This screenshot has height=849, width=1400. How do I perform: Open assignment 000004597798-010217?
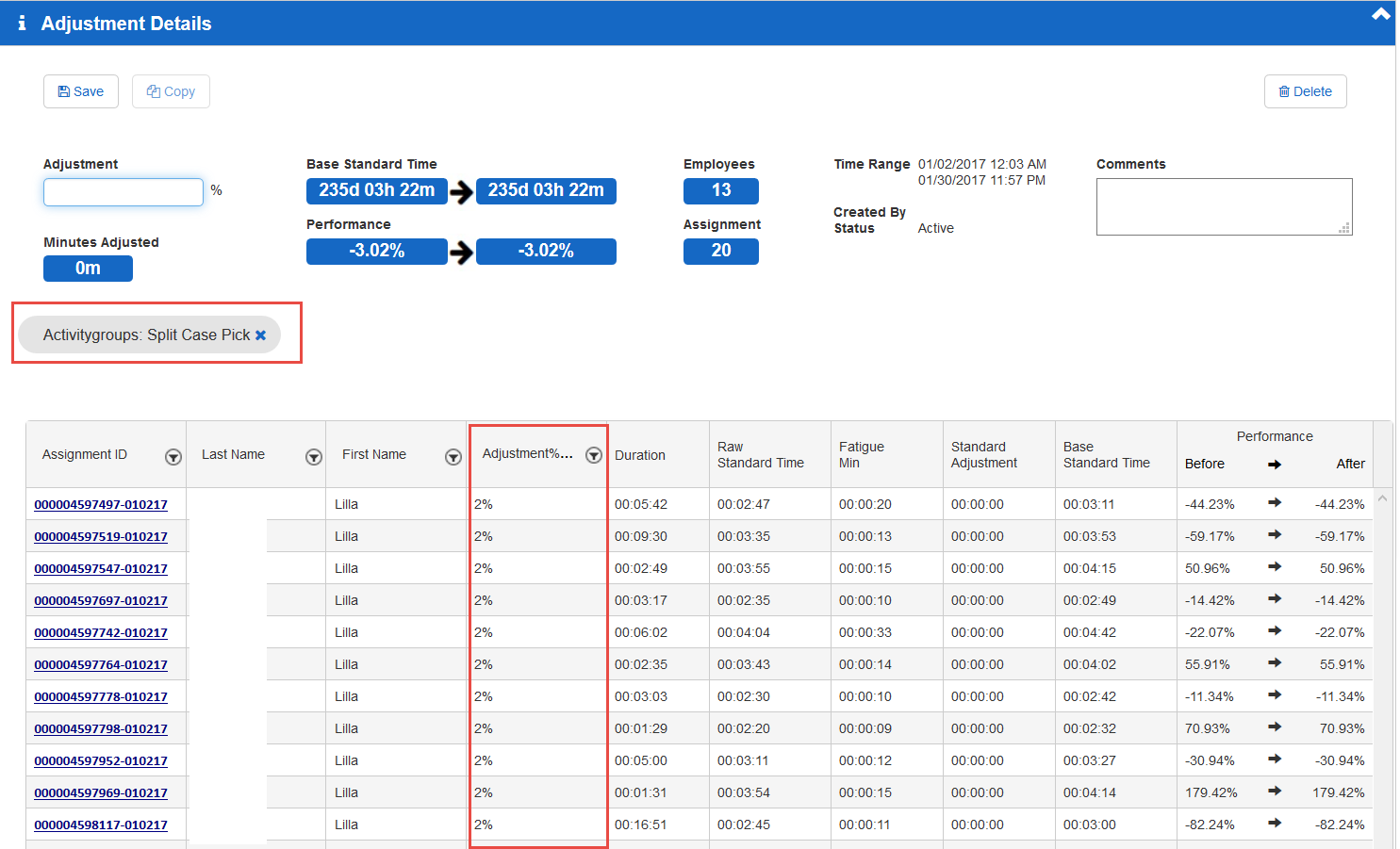(x=101, y=729)
